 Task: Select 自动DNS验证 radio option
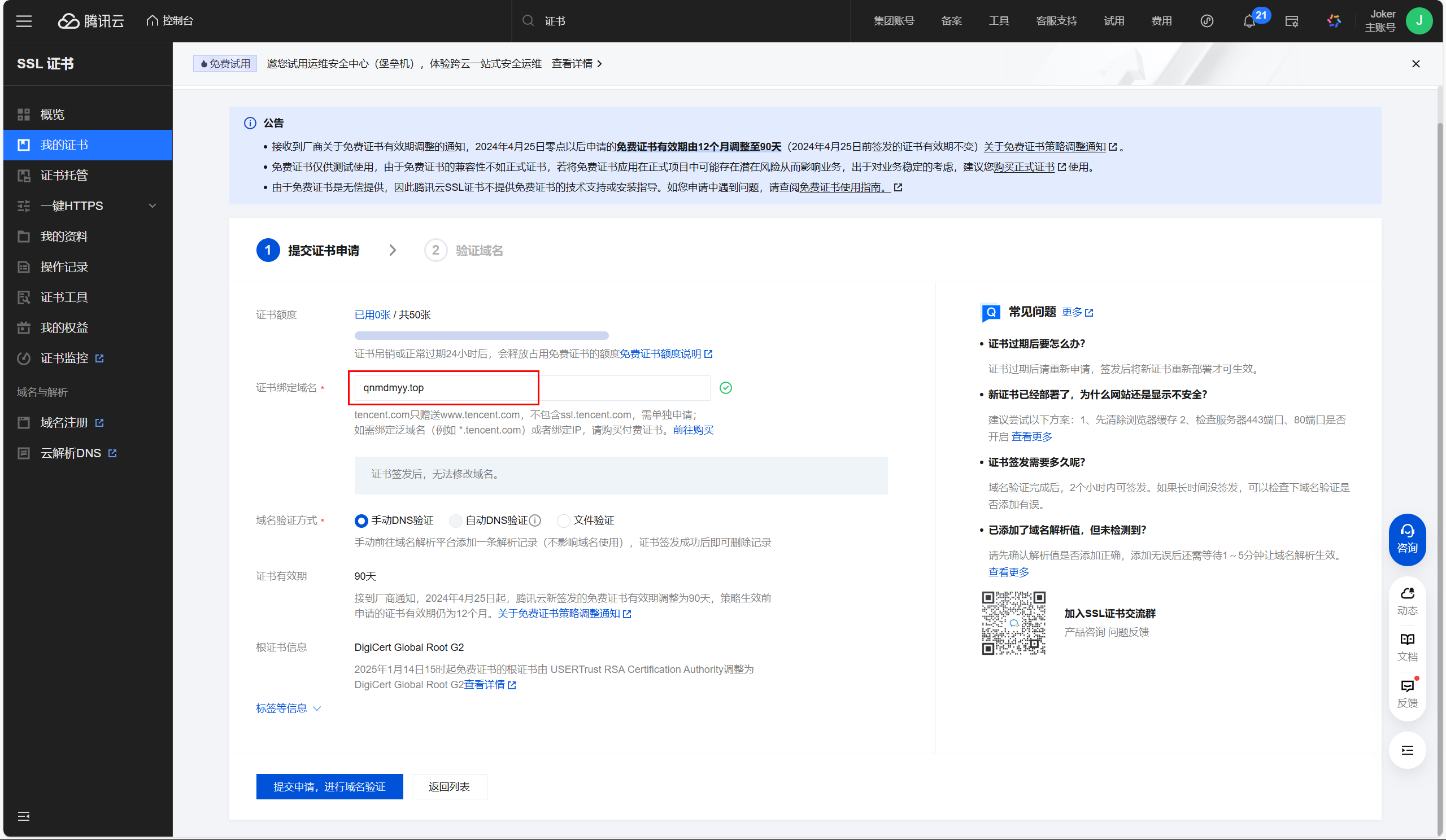coord(456,520)
